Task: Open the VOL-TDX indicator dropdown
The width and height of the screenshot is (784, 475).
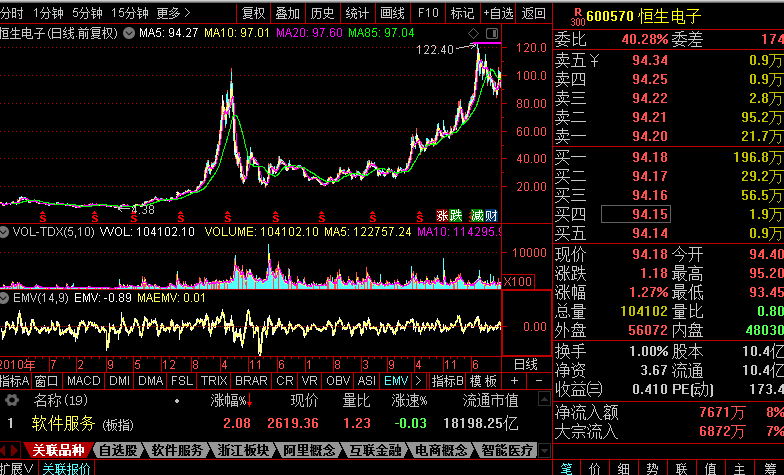Action: pos(5,232)
